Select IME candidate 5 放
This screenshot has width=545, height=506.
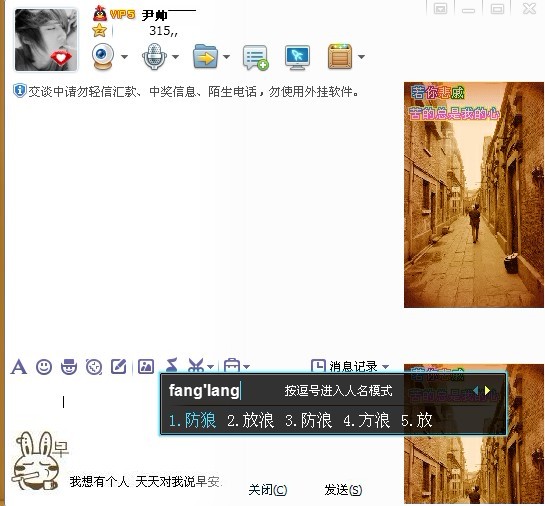[416, 420]
